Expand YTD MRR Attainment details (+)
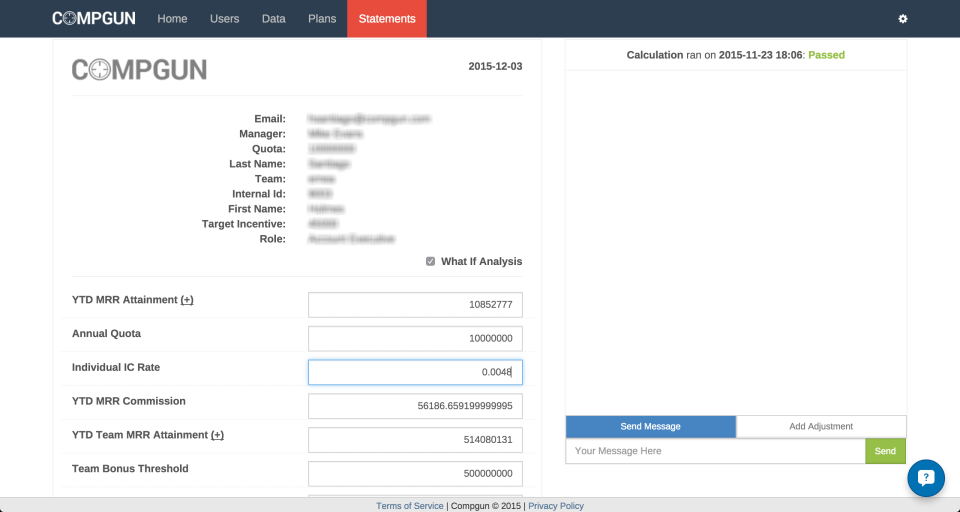Viewport: 960px width, 512px height. 187,299
